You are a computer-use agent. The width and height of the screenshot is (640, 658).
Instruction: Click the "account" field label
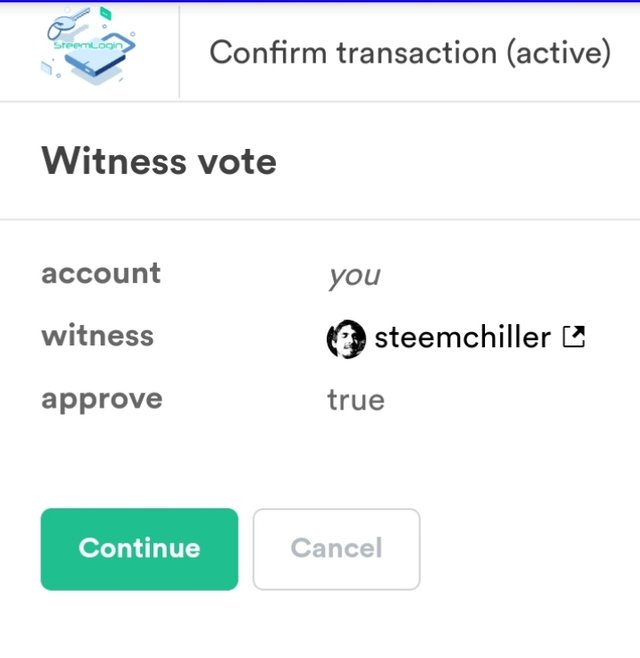(100, 273)
